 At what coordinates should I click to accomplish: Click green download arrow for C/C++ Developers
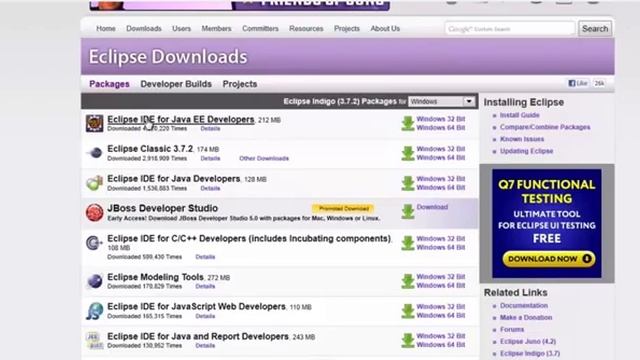[x=408, y=243]
